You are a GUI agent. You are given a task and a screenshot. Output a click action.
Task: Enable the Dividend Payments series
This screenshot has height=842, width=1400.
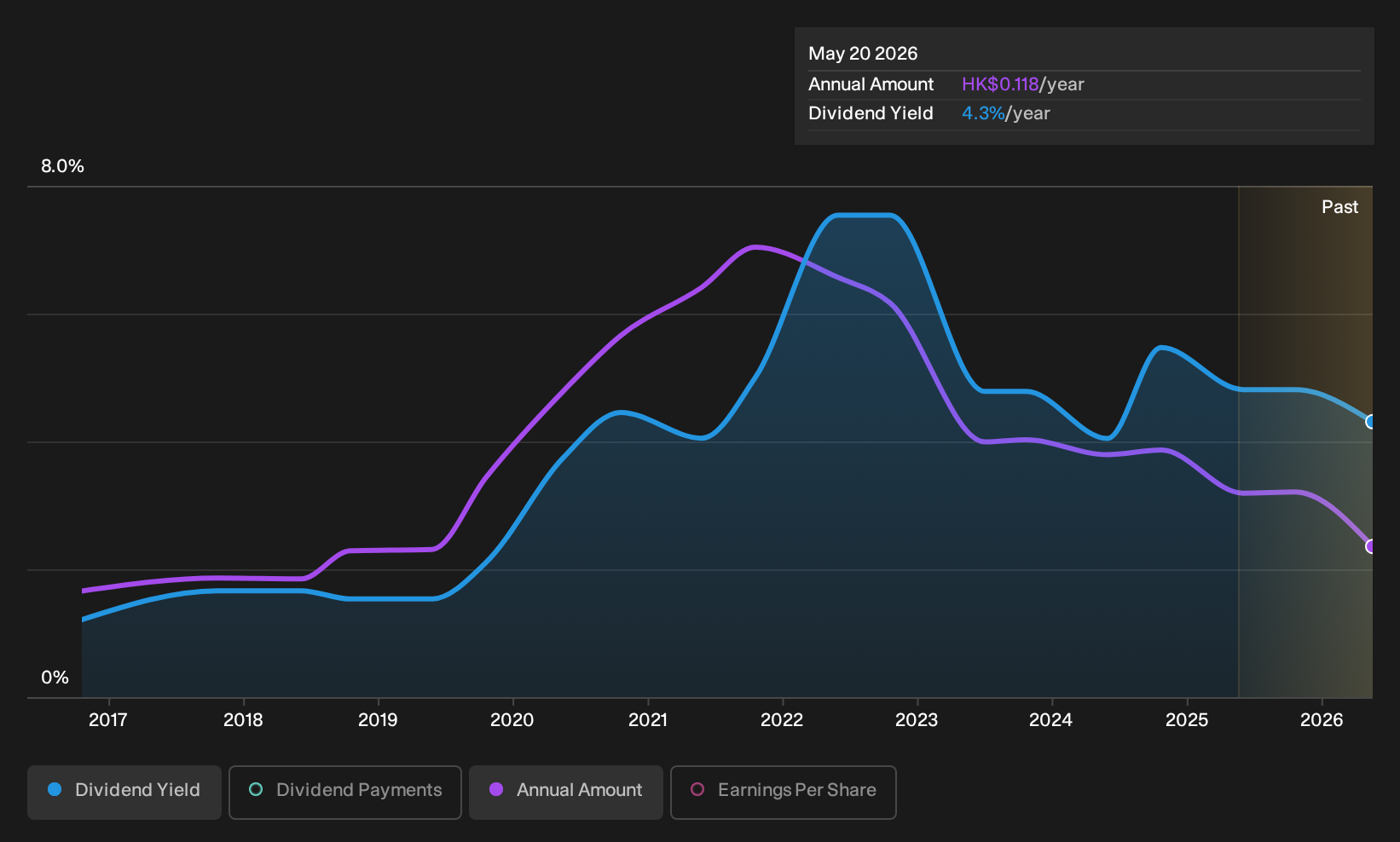(345, 793)
